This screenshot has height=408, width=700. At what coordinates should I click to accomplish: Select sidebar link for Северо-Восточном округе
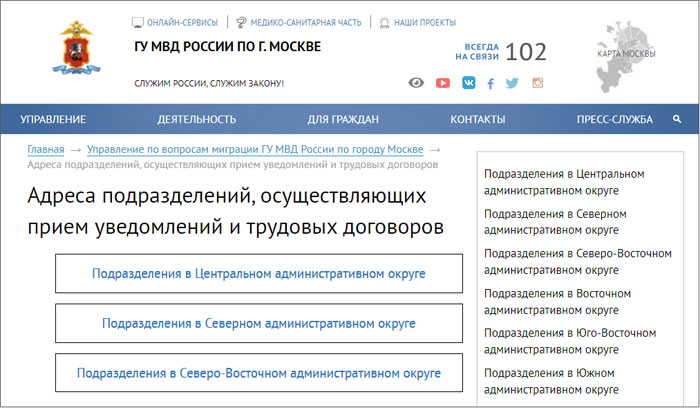(578, 262)
